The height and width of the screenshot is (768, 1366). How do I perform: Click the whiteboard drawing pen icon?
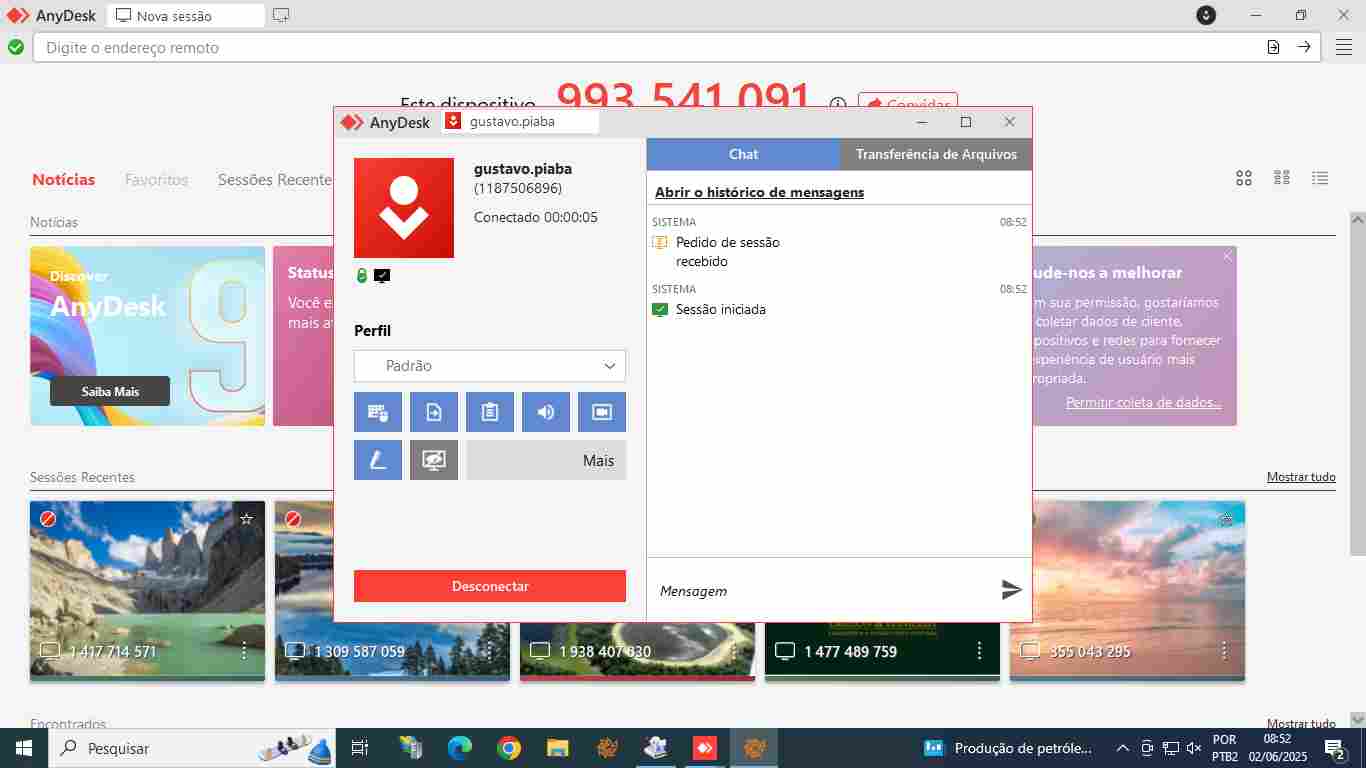coord(378,460)
